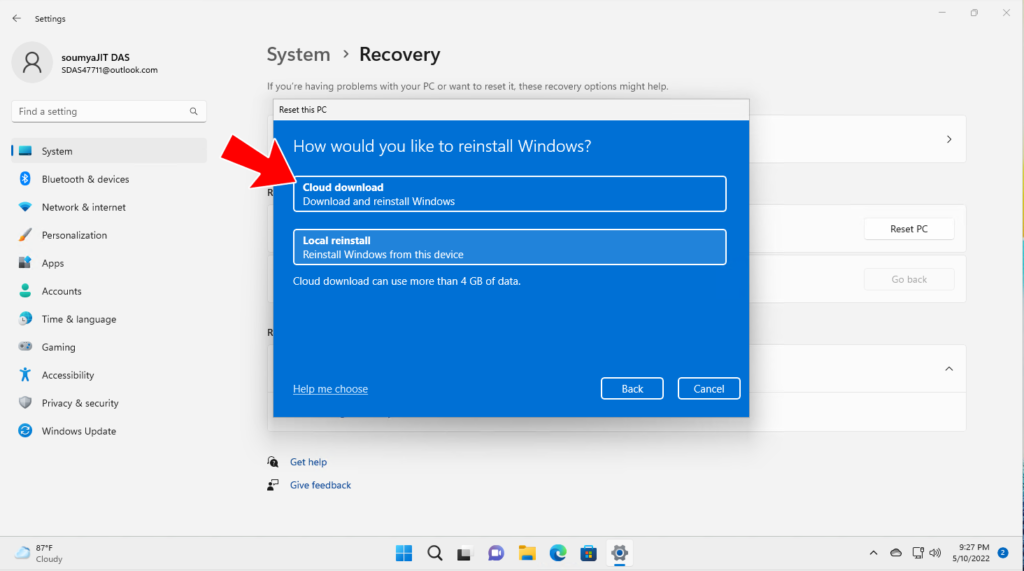Screen dimensions: 1024x571
Task: Select the Gaming controller icon
Action: pyautogui.click(x=25, y=347)
